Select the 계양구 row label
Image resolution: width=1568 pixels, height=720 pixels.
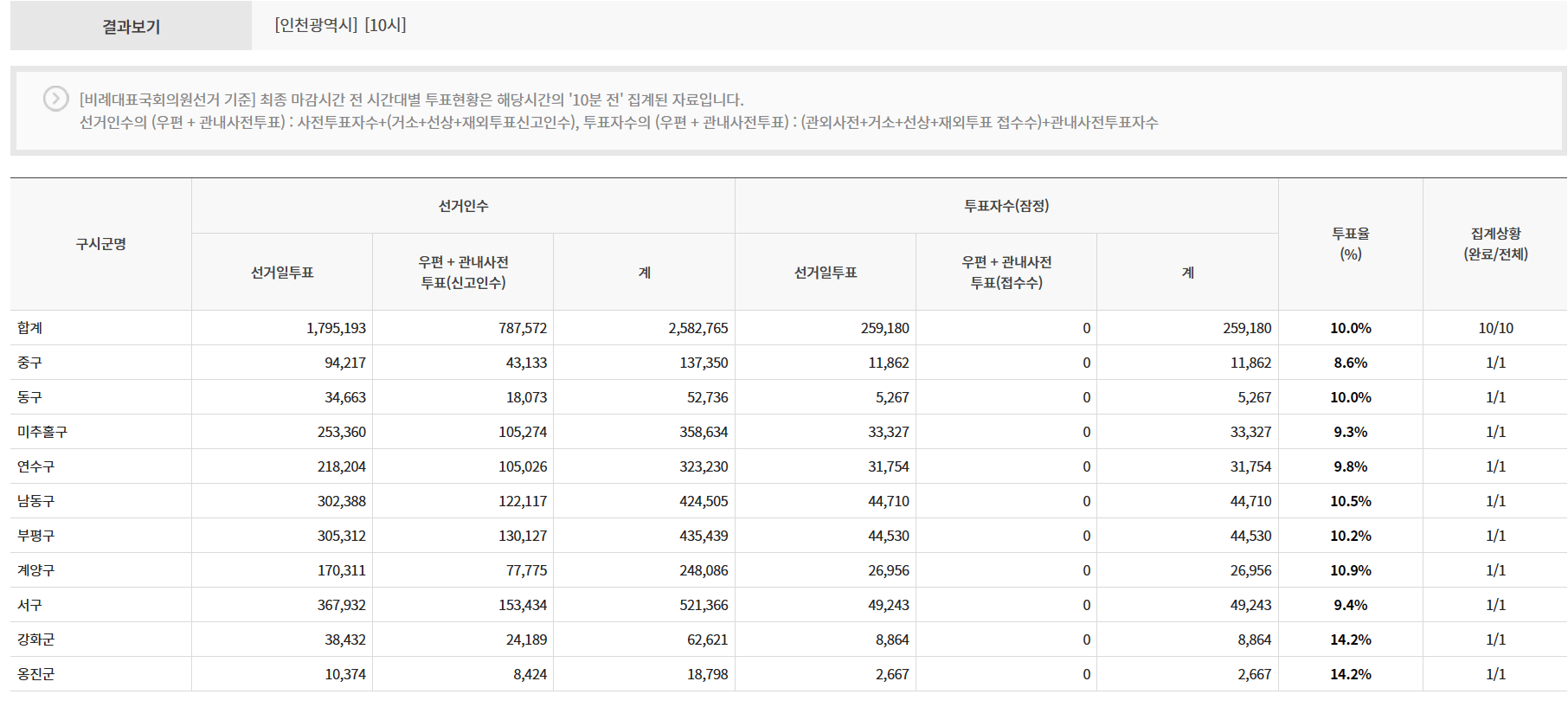pos(36,570)
